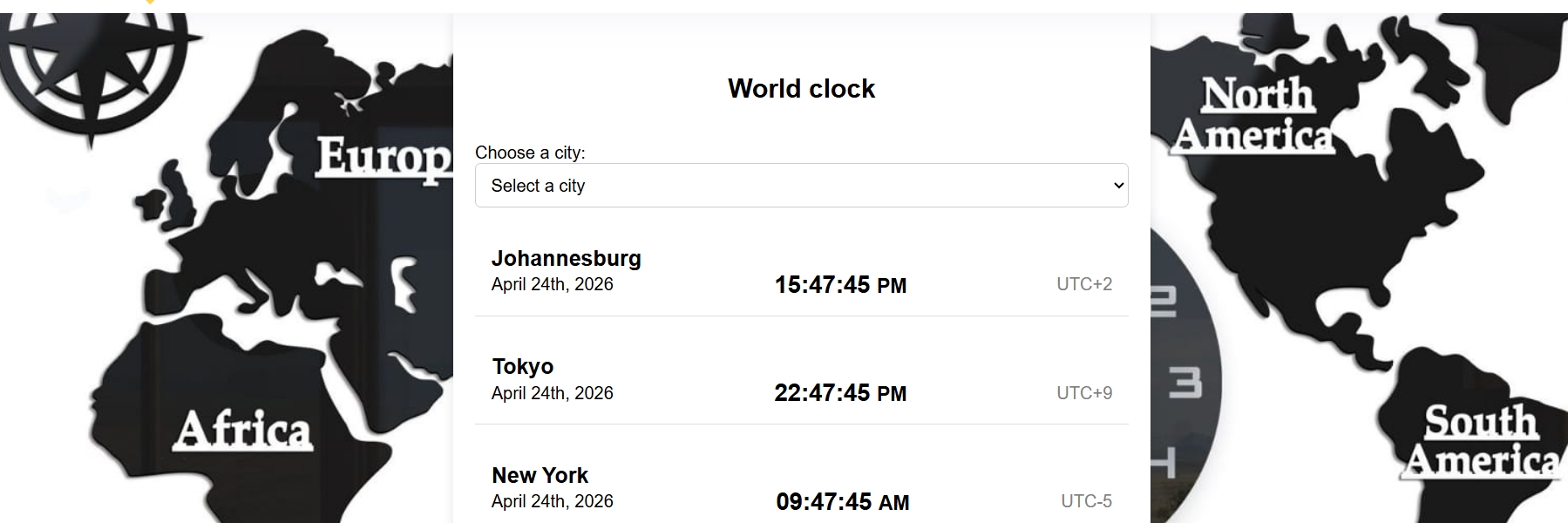Open the Select a city dropdown

[801, 186]
